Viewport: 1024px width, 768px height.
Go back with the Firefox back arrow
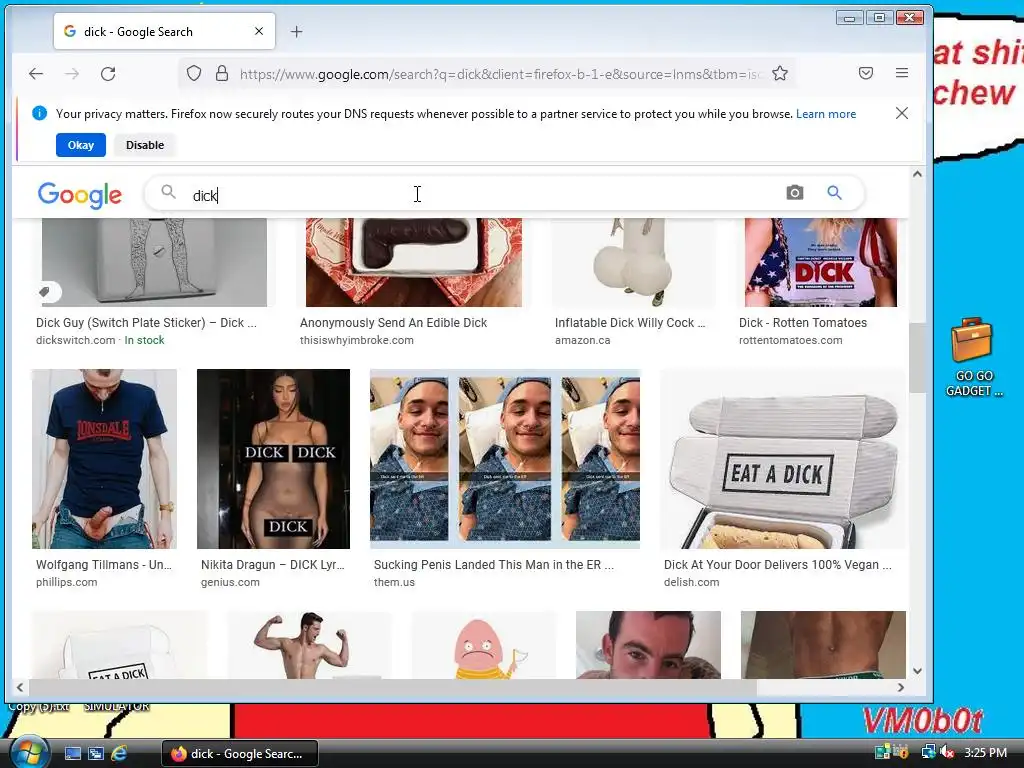pyautogui.click(x=36, y=74)
